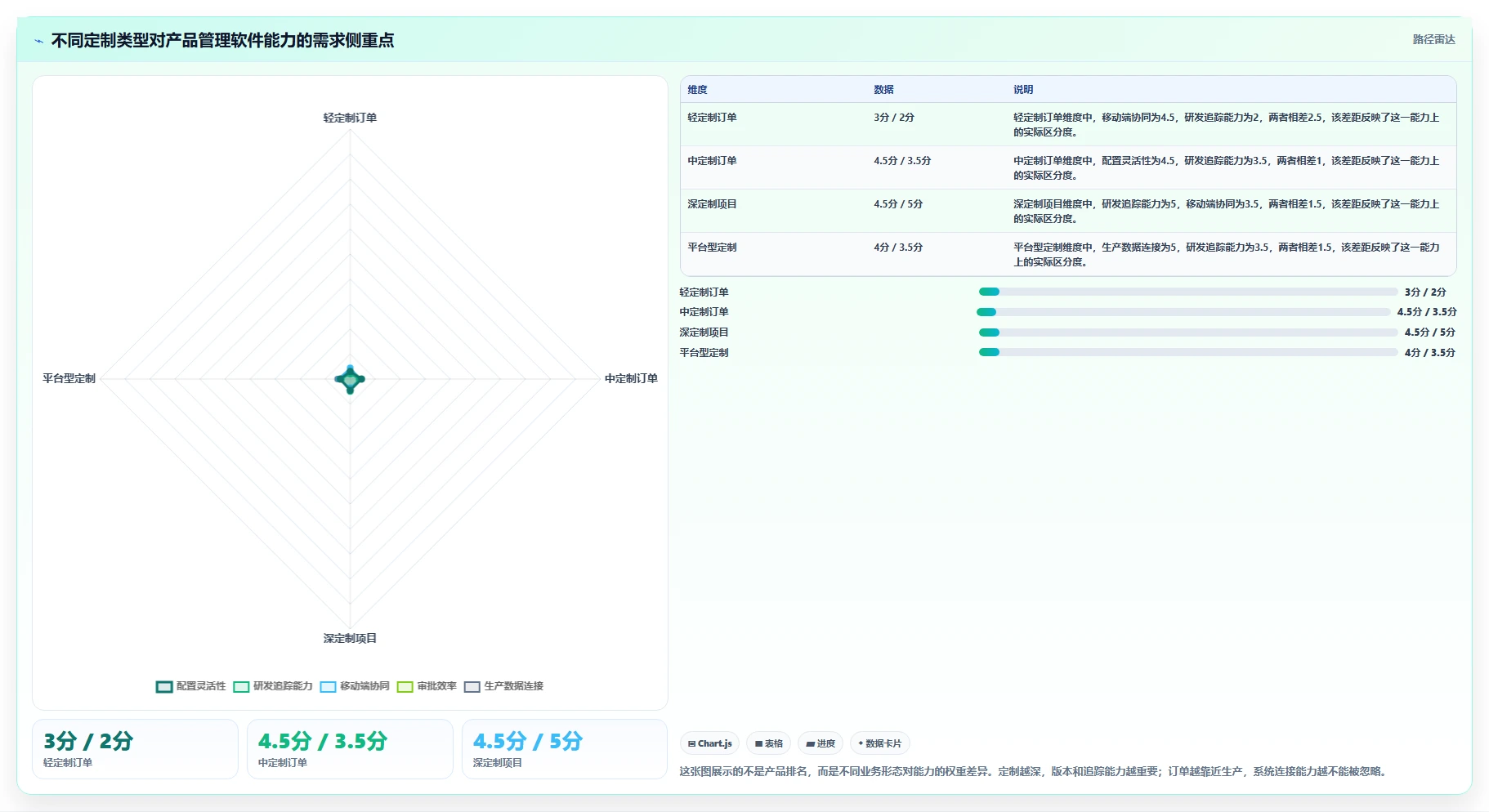The height and width of the screenshot is (812, 1489).
Task: Click the 深定制项目 progress bar
Action: 1188,332
